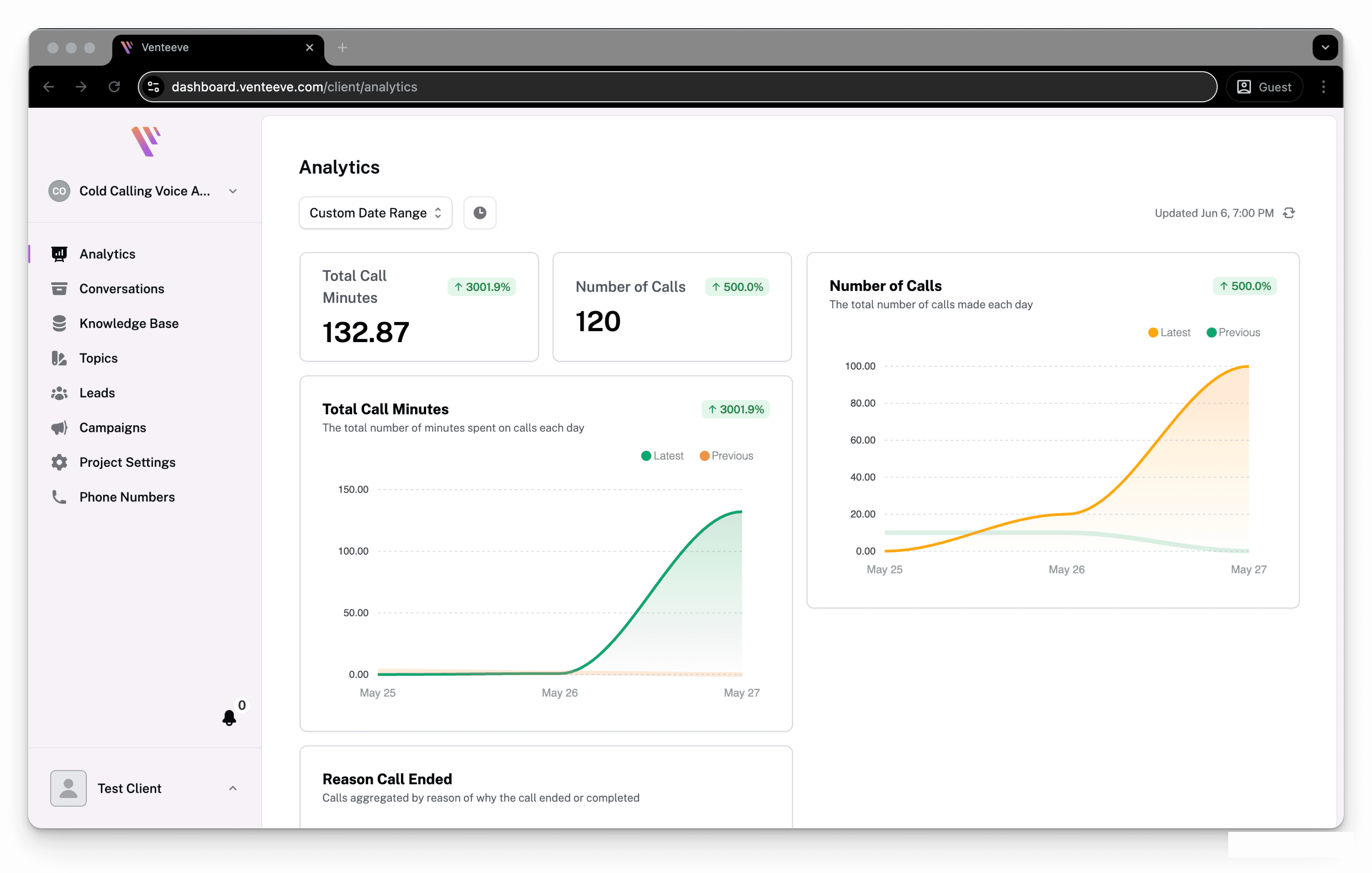Open the Campaigns megaphone icon
1372x873 pixels.
click(59, 428)
